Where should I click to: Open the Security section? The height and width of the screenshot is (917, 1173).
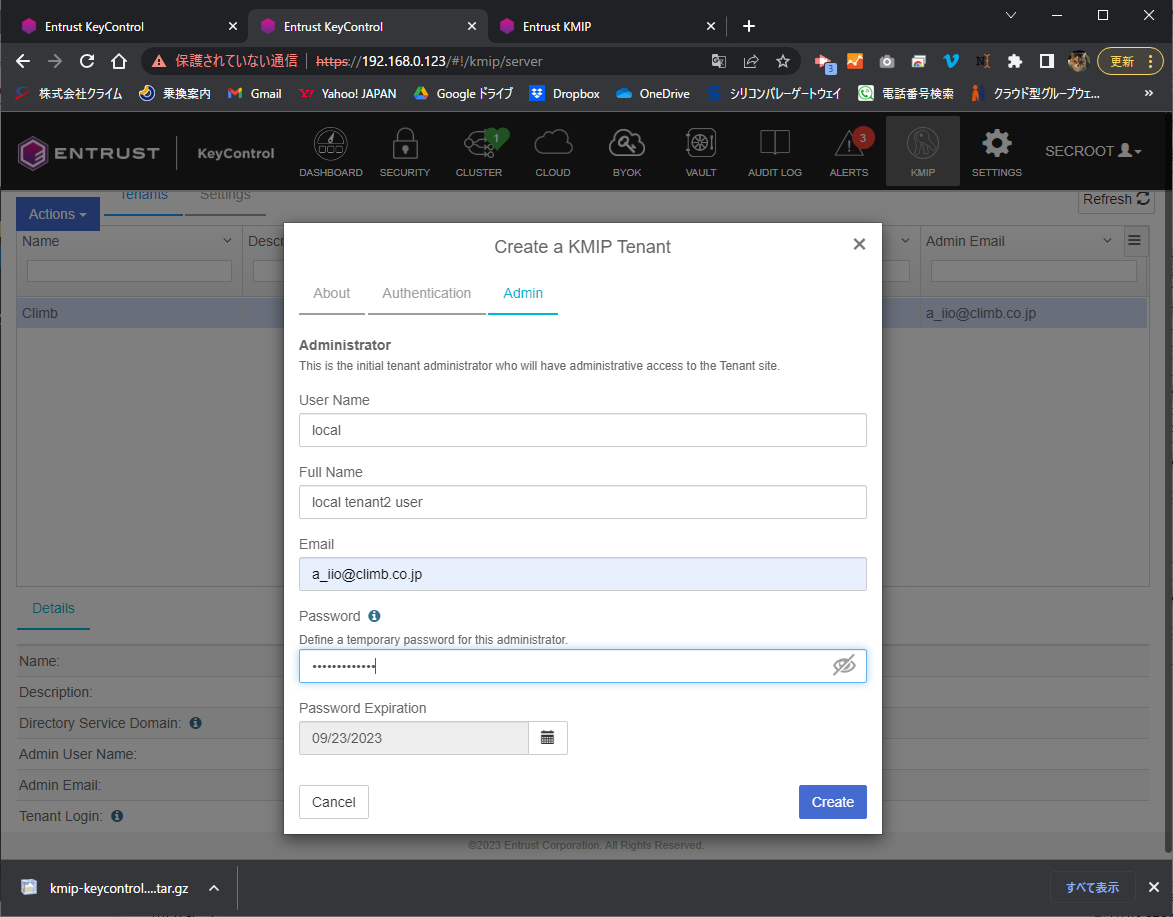tap(405, 152)
